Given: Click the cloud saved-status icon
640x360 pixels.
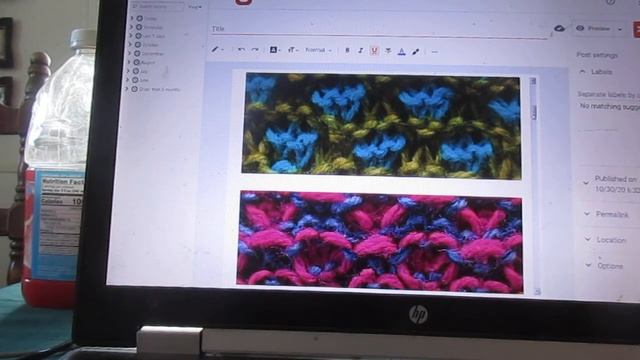Looking at the screenshot, I should [x=559, y=28].
